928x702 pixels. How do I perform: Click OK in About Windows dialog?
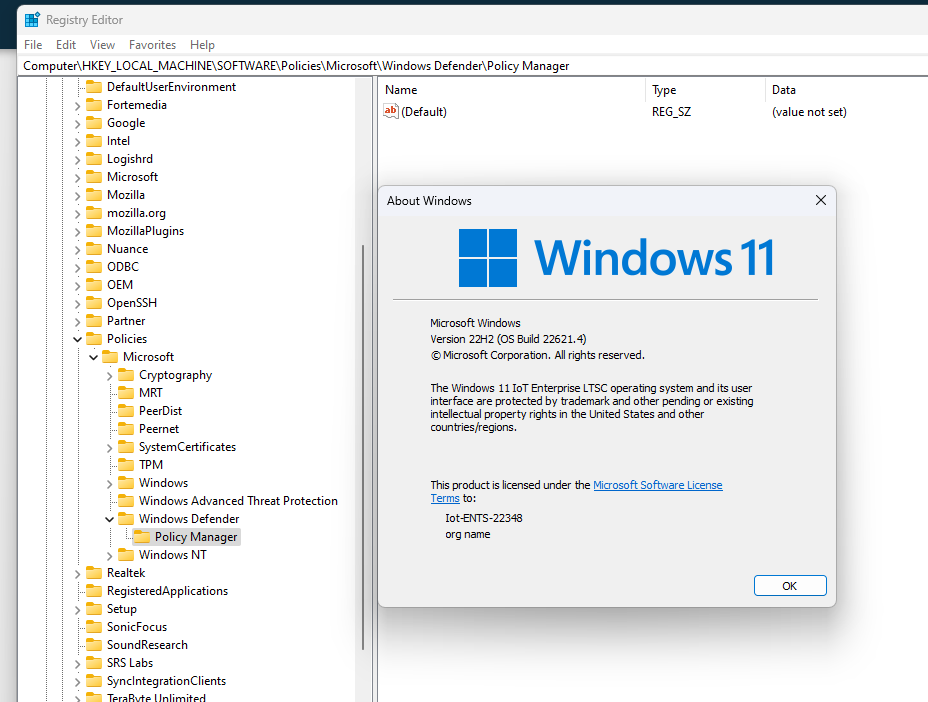790,586
